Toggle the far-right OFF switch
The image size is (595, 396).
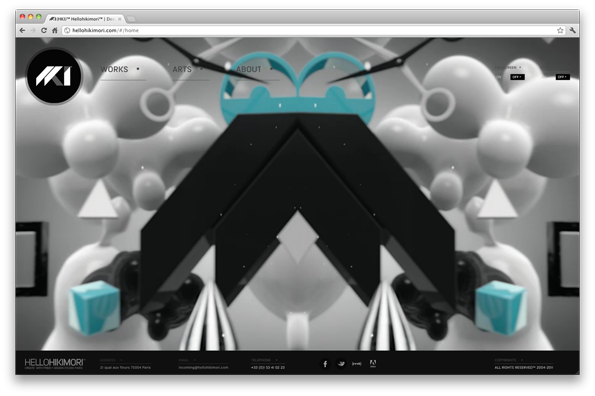pos(563,77)
